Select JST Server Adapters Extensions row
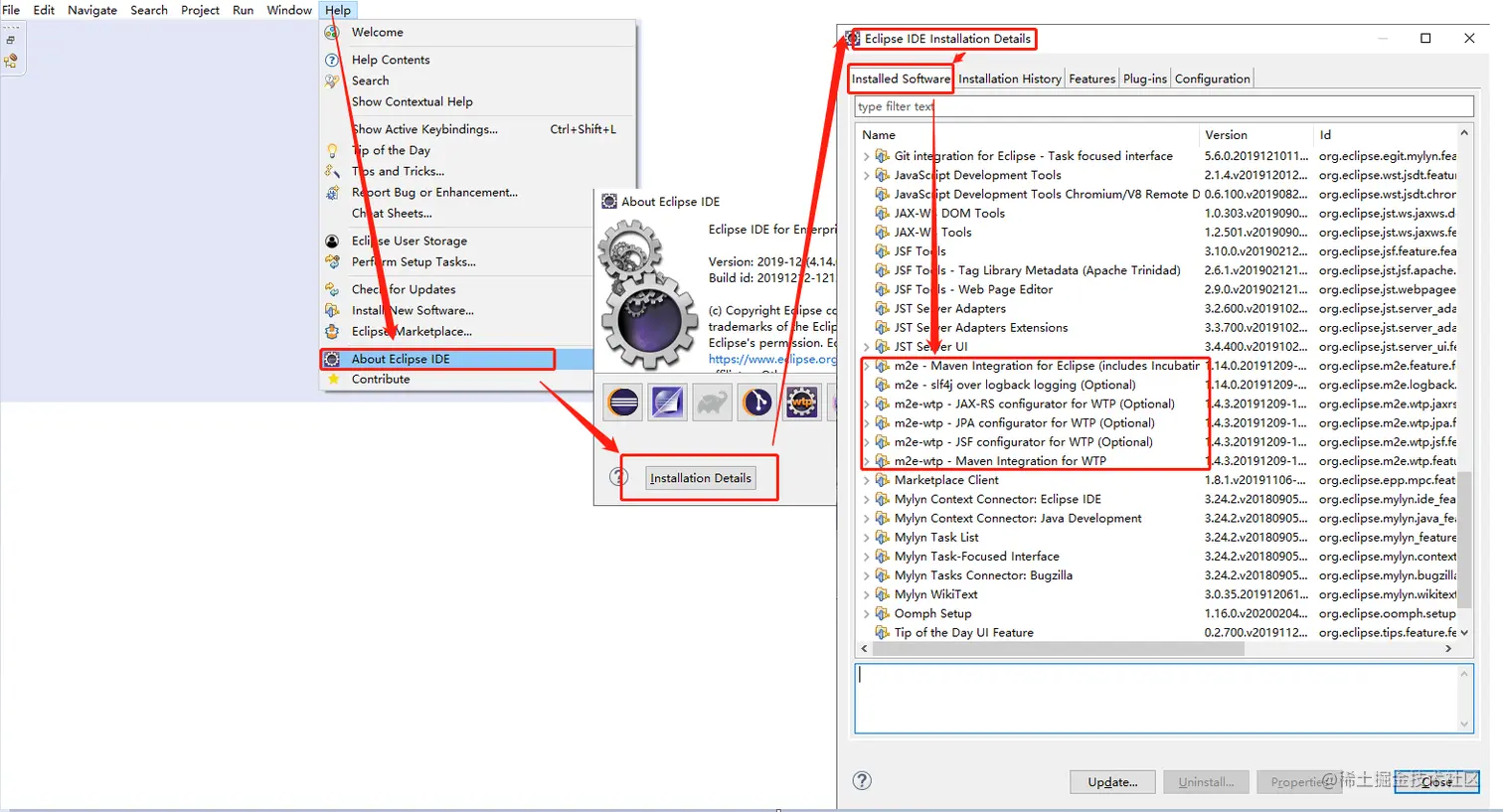Image resolution: width=1503 pixels, height=812 pixels. 1156,328
